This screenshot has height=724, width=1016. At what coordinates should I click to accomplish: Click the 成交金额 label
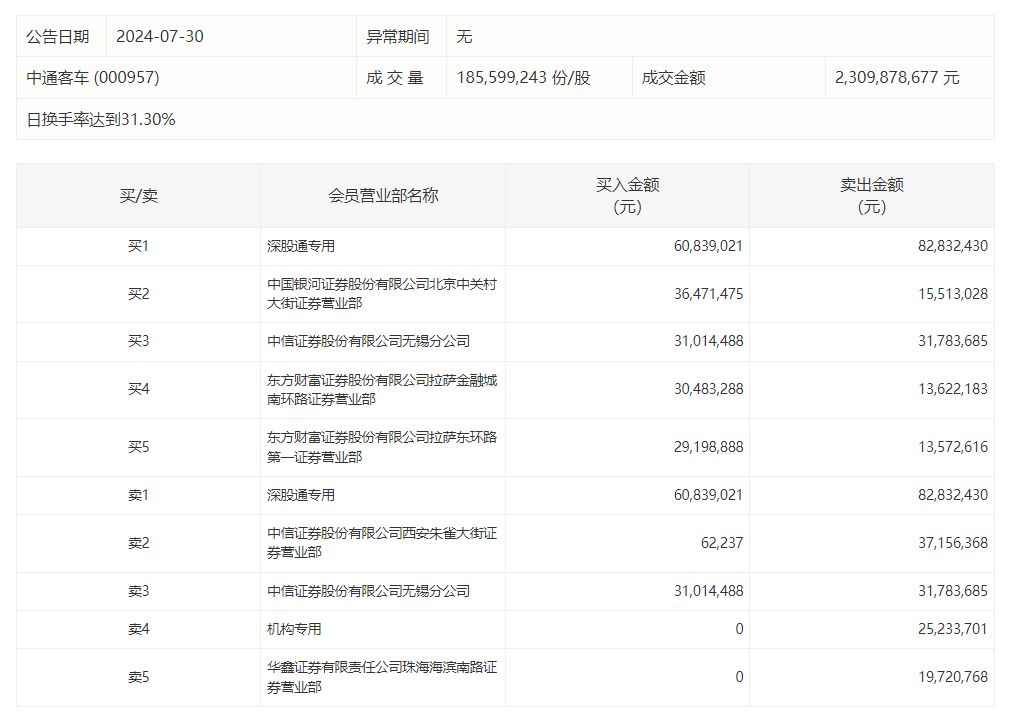[x=673, y=78]
